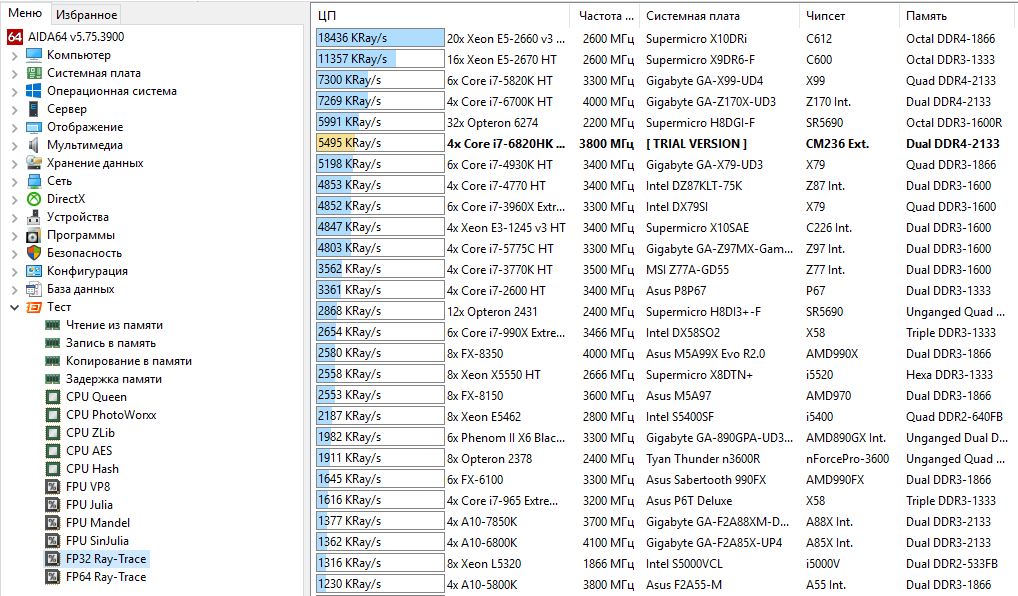Viewport: 1018px width, 596px height.
Task: Click the Безопасность shield icon
Action: click(x=34, y=253)
